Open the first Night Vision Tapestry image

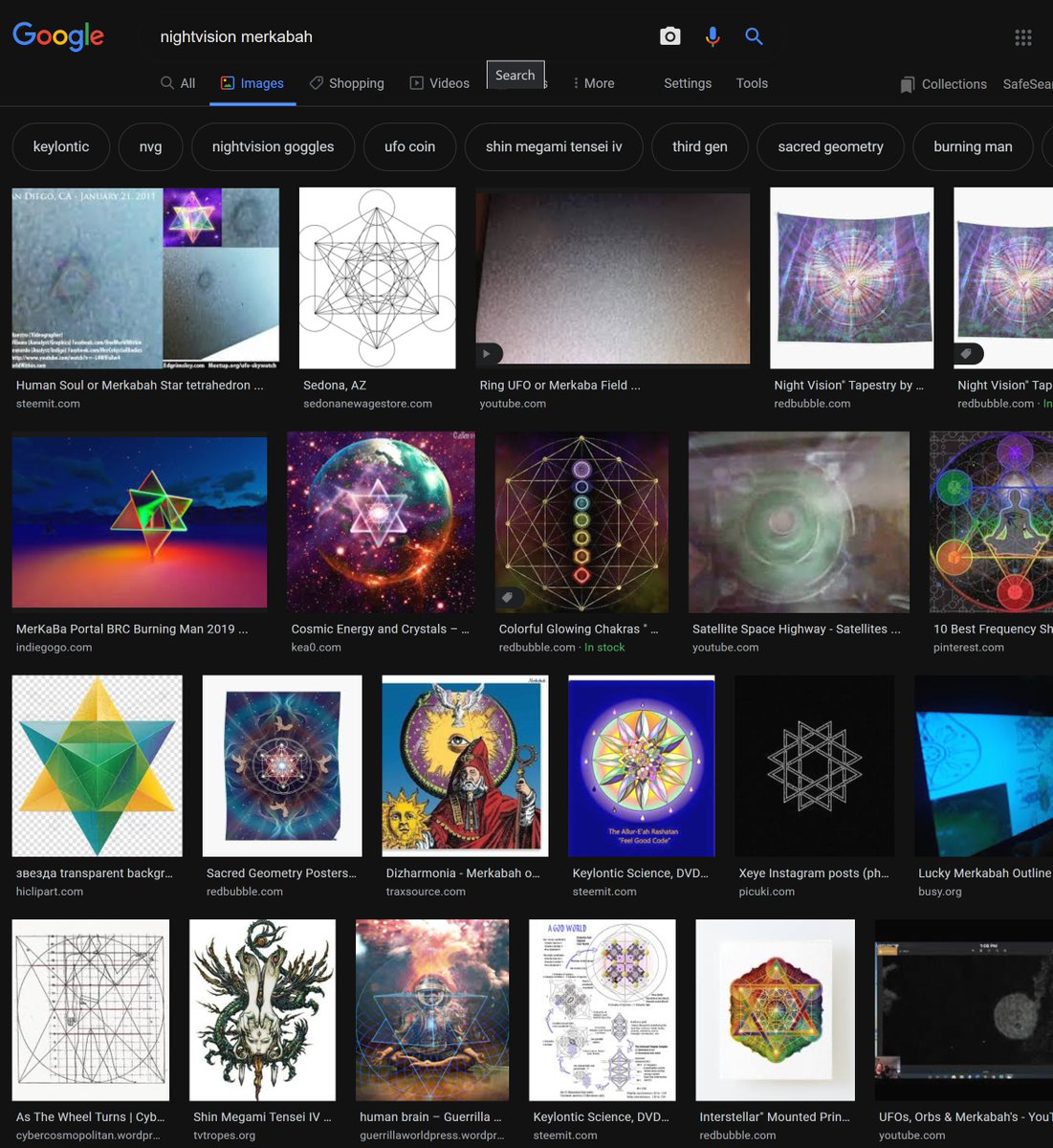pyautogui.click(x=851, y=277)
